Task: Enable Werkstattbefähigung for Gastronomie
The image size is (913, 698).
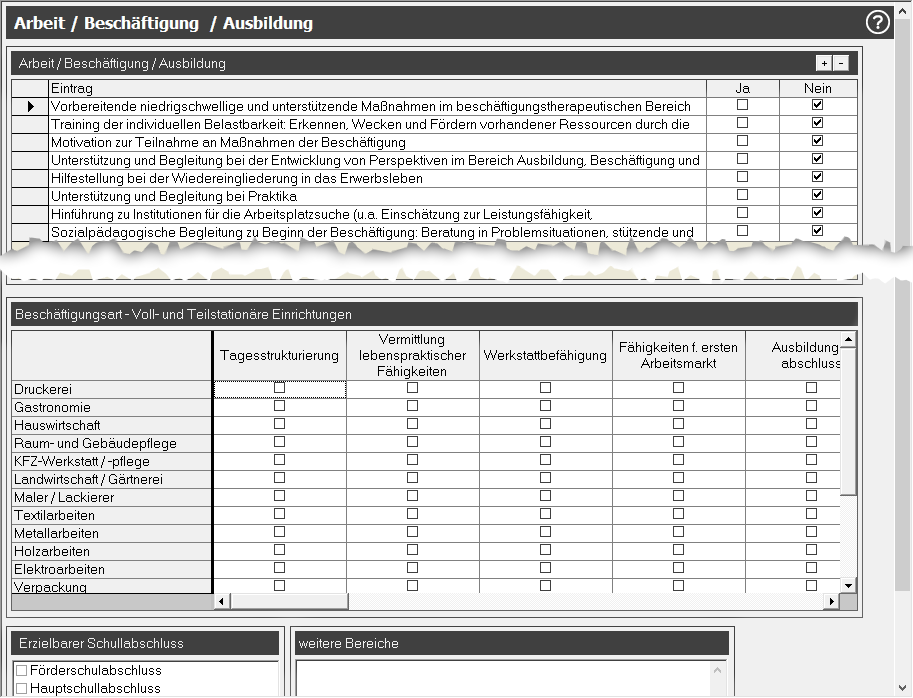Action: pyautogui.click(x=545, y=406)
